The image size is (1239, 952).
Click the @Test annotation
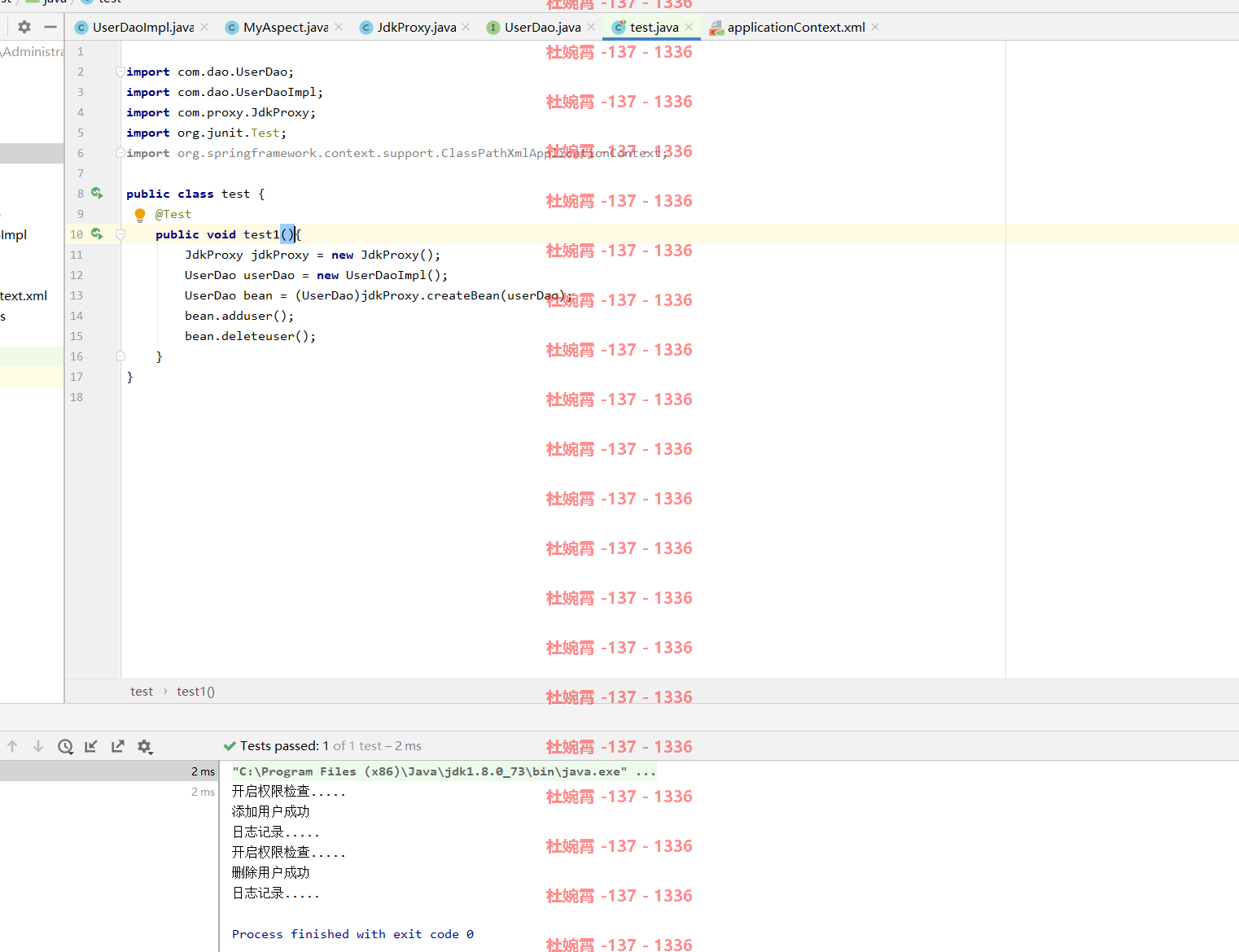click(173, 214)
